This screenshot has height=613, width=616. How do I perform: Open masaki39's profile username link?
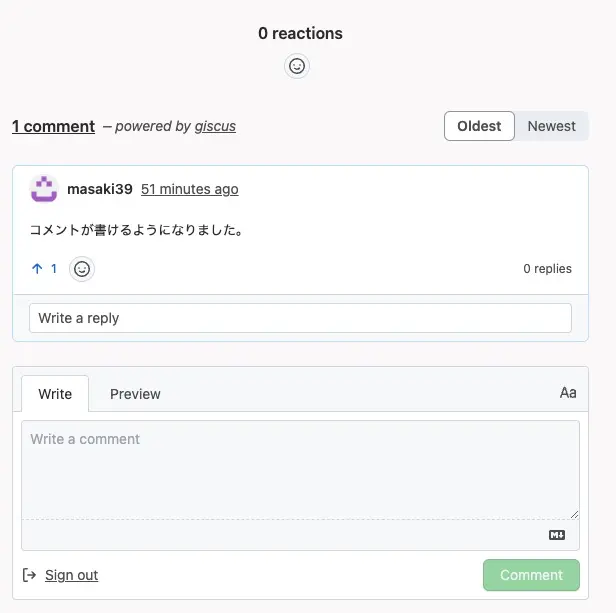point(98,189)
